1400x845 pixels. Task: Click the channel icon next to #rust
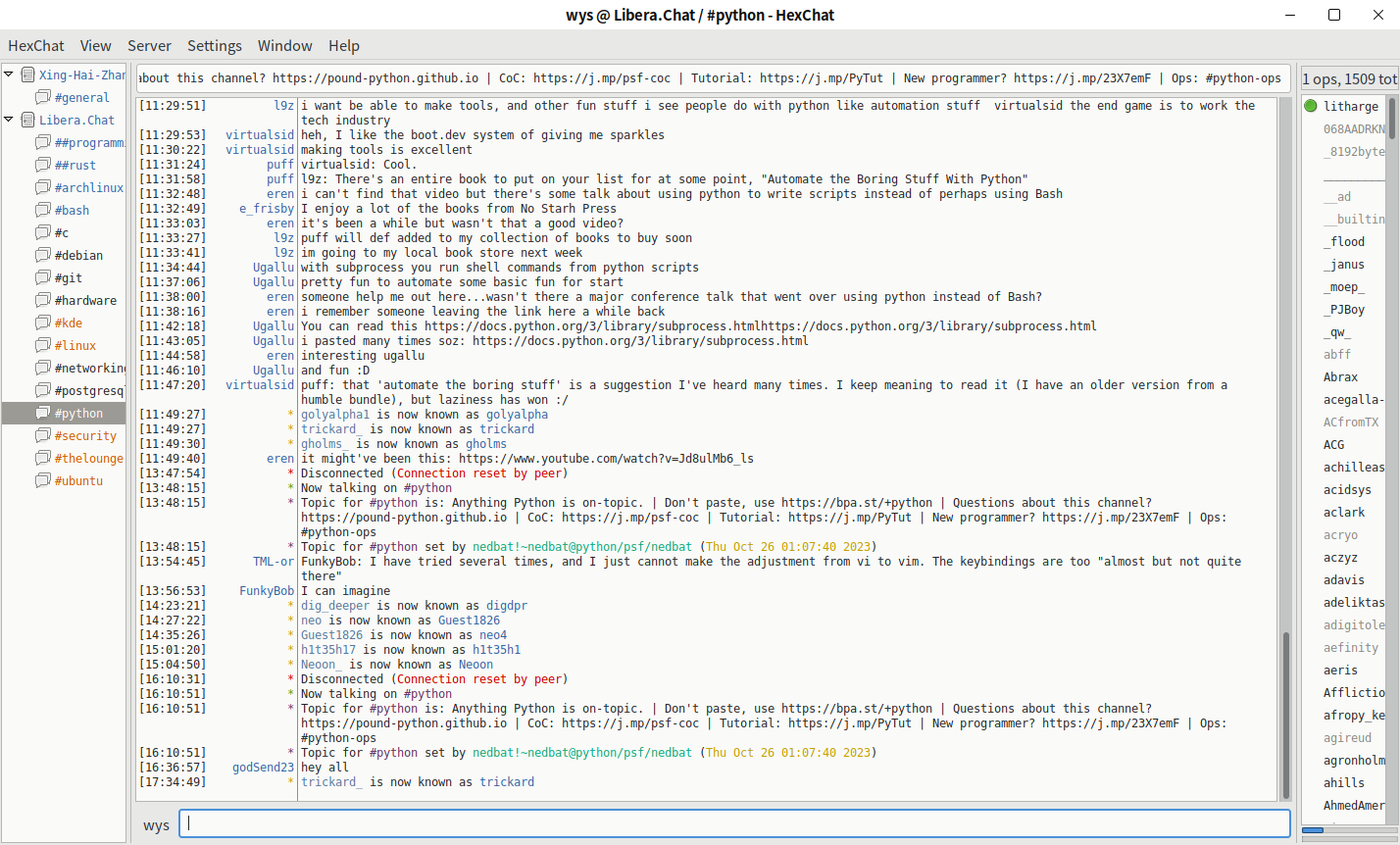tap(43, 166)
